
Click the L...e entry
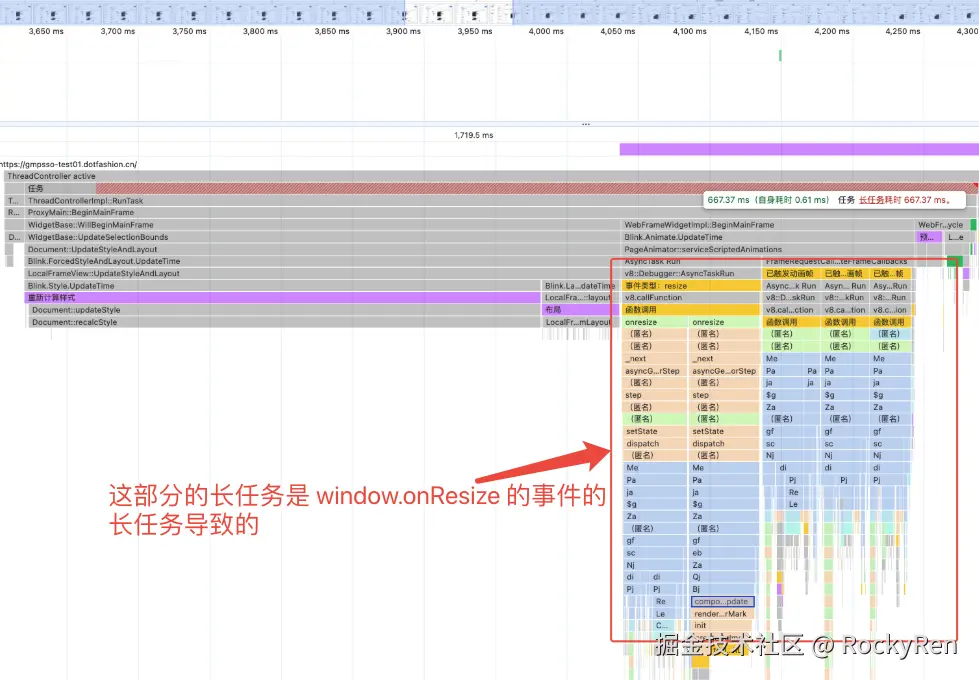point(955,237)
